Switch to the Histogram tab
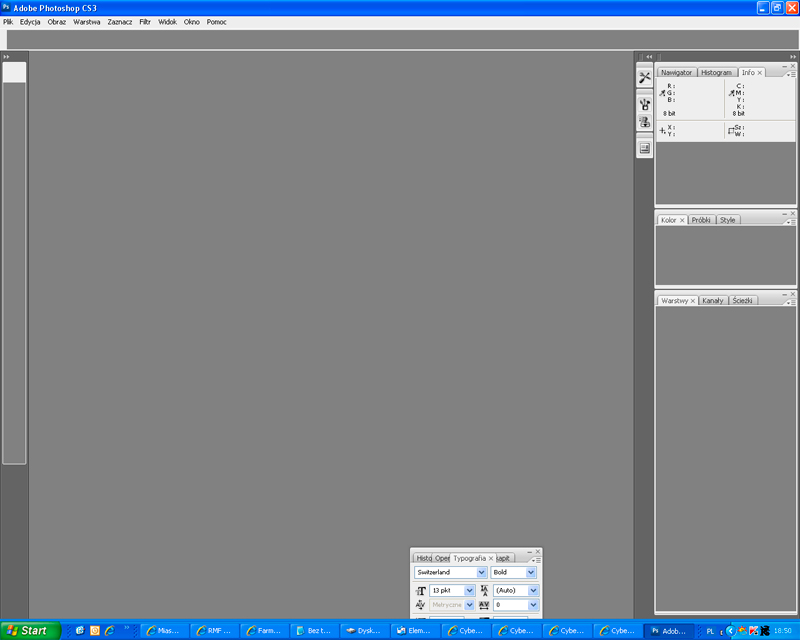800x640 pixels. [716, 73]
